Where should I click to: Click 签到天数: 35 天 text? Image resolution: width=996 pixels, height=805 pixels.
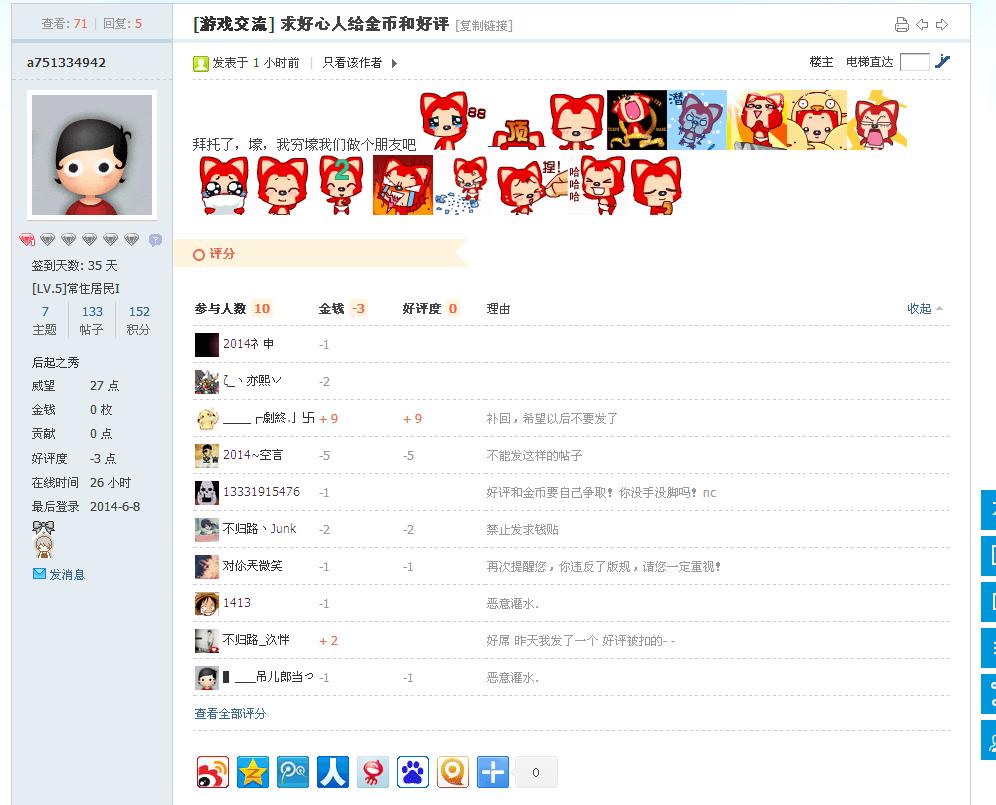tap(74, 266)
